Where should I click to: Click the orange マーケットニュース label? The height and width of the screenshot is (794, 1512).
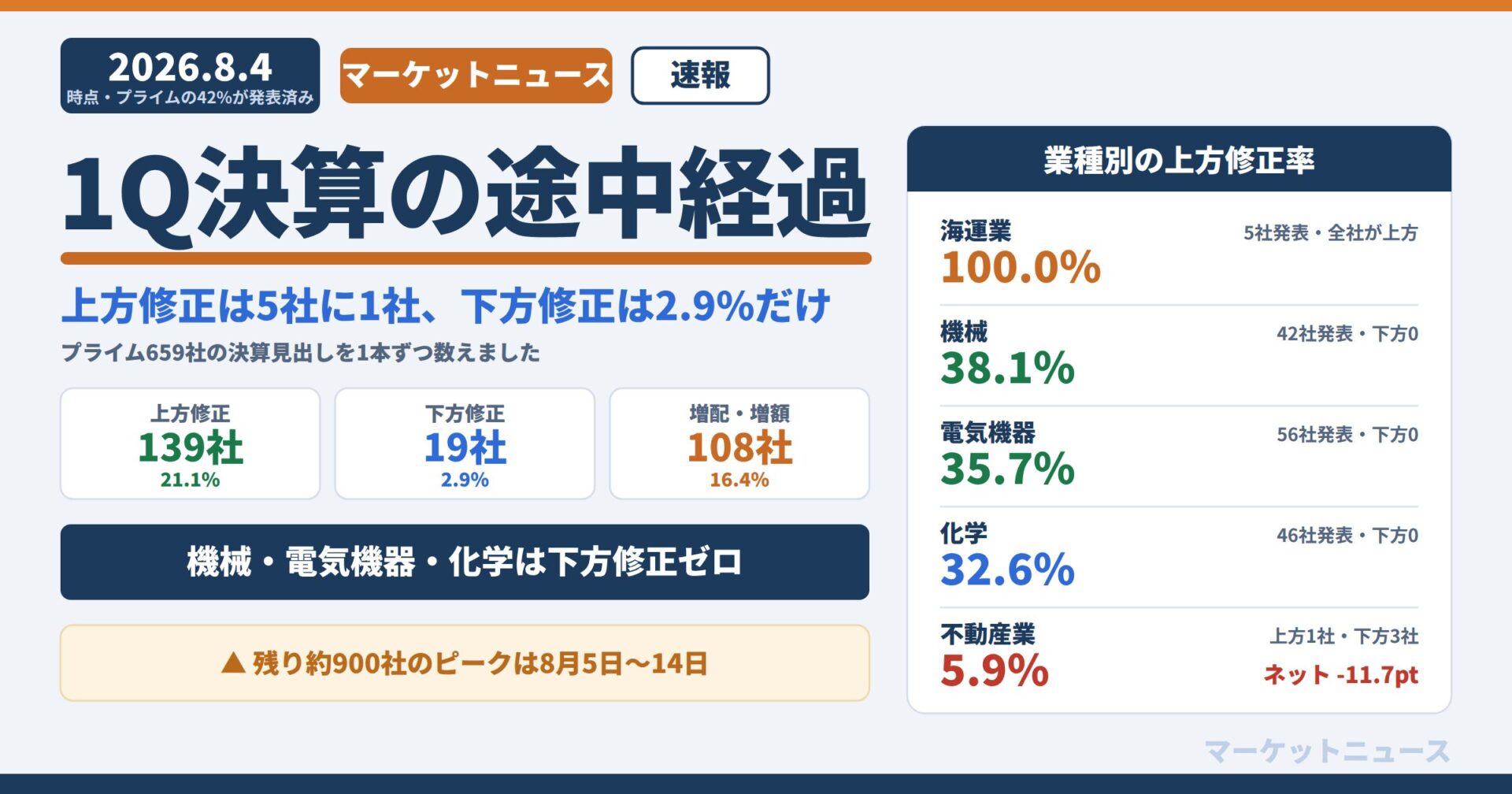[x=476, y=76]
